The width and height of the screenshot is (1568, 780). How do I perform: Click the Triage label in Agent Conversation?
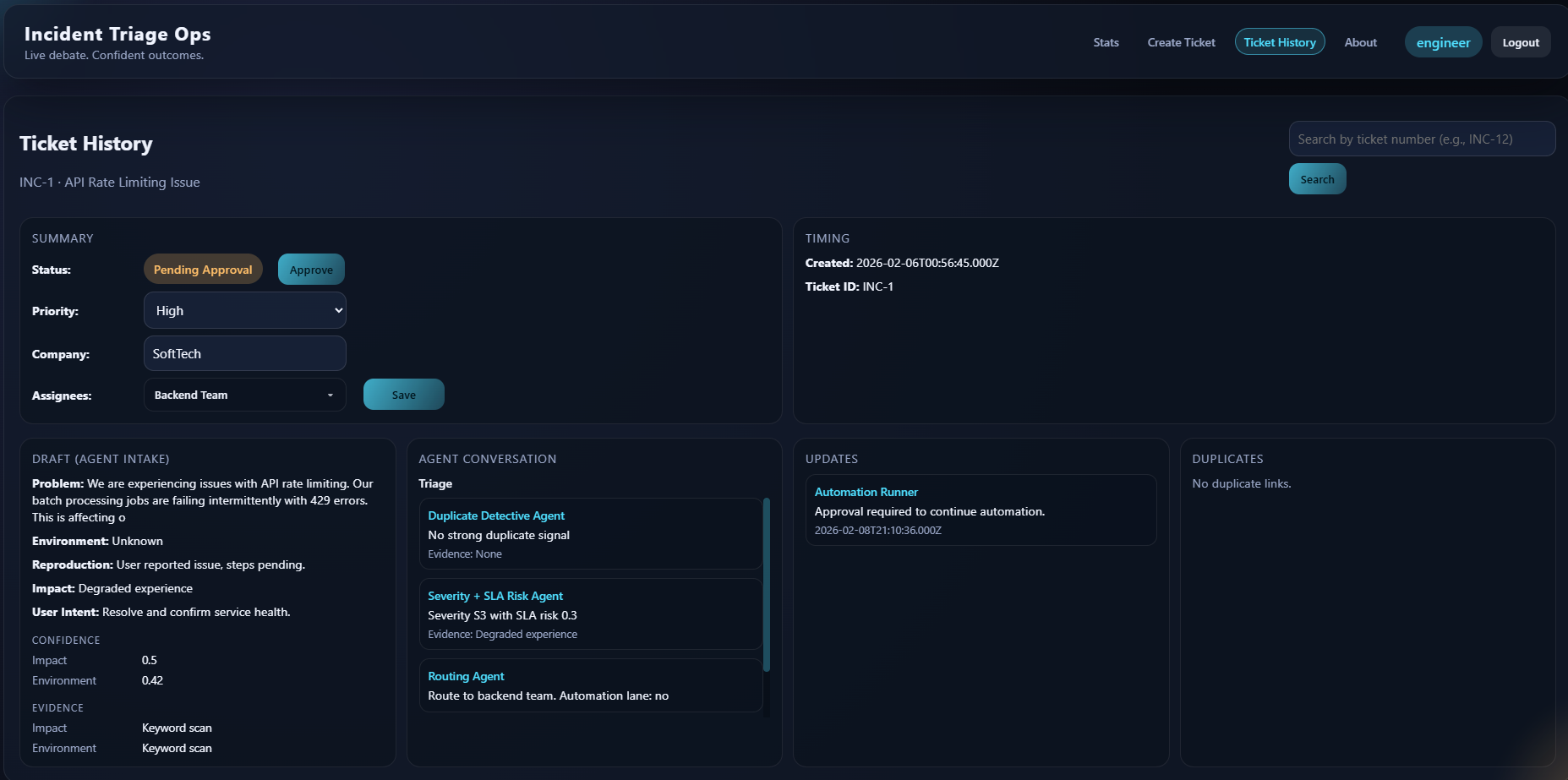(435, 483)
